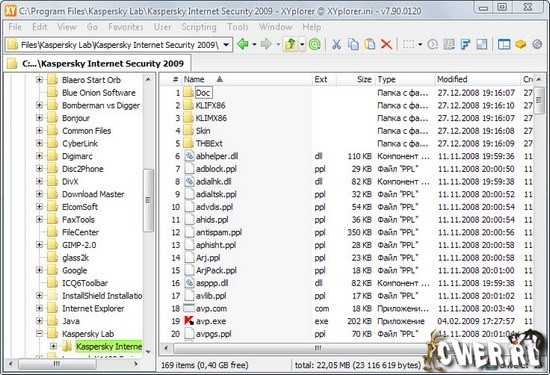Click the Copy toolbar icon
Screen dimensions: 550x375
coord(353,45)
